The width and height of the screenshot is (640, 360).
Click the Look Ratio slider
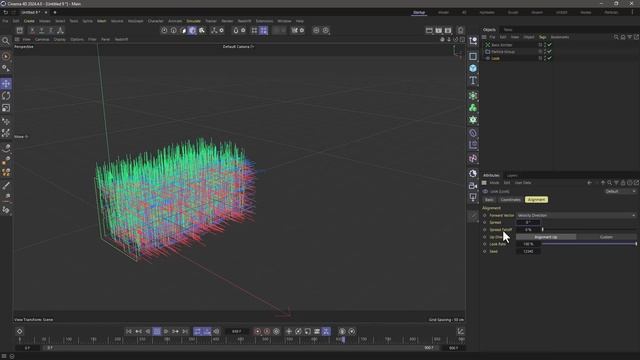(589, 244)
